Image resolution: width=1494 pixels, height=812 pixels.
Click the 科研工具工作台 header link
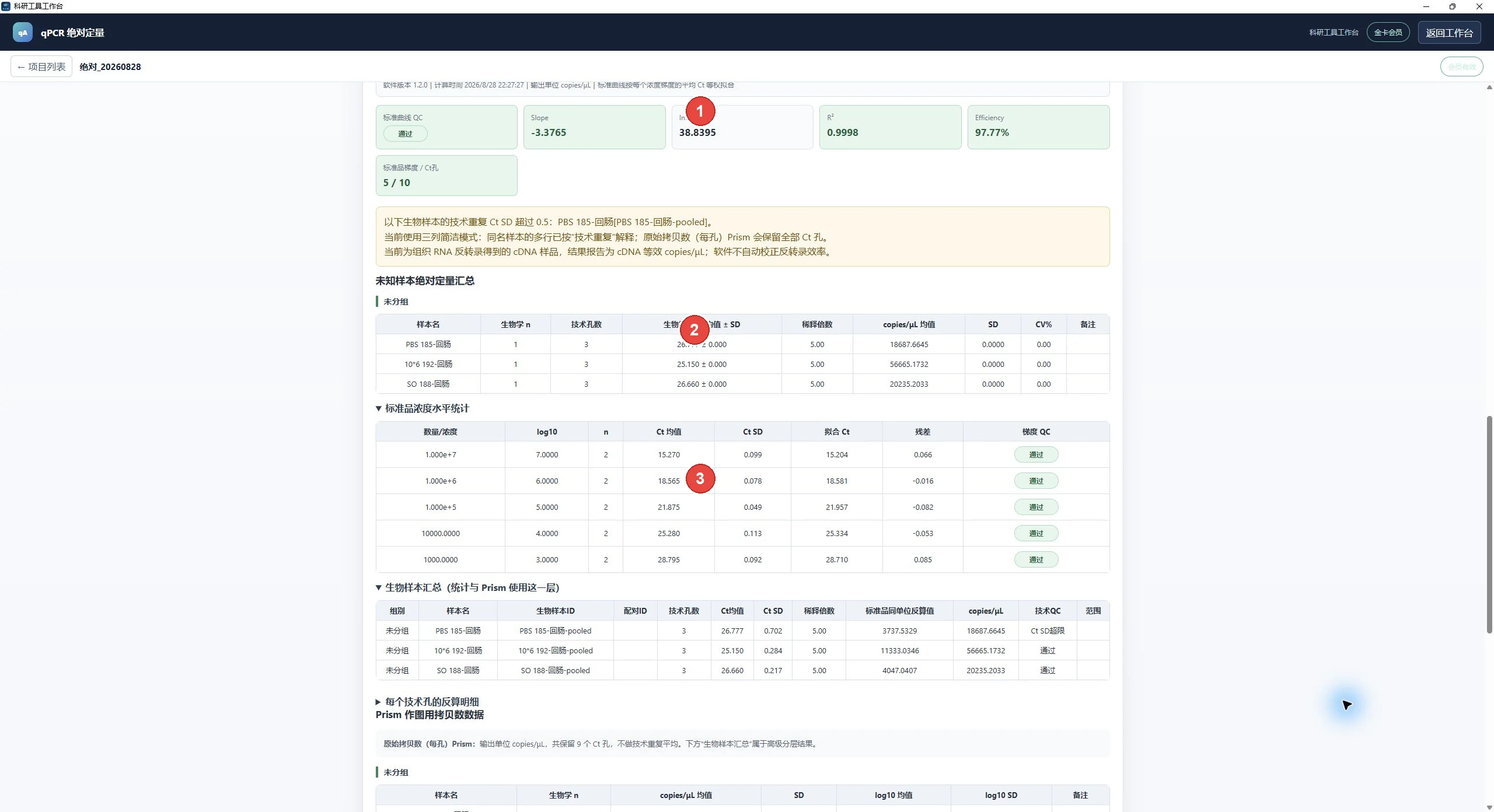[1334, 33]
